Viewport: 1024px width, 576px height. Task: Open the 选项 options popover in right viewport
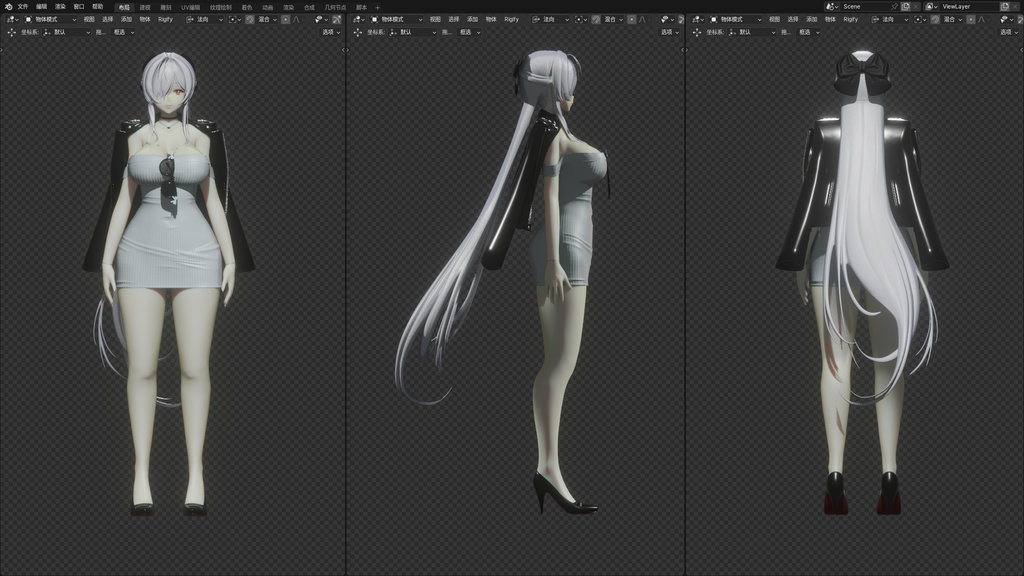pos(1008,31)
